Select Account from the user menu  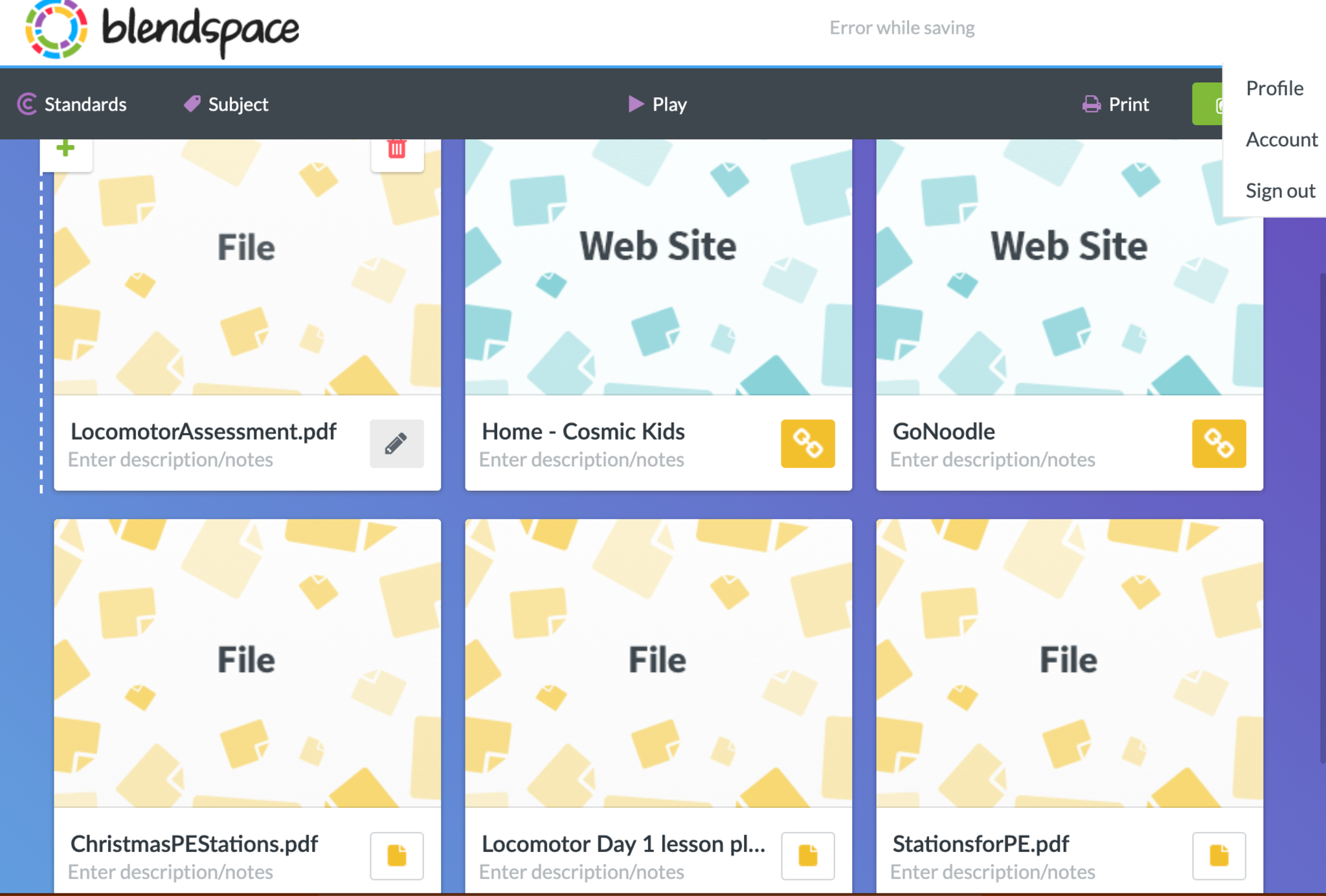tap(1281, 139)
